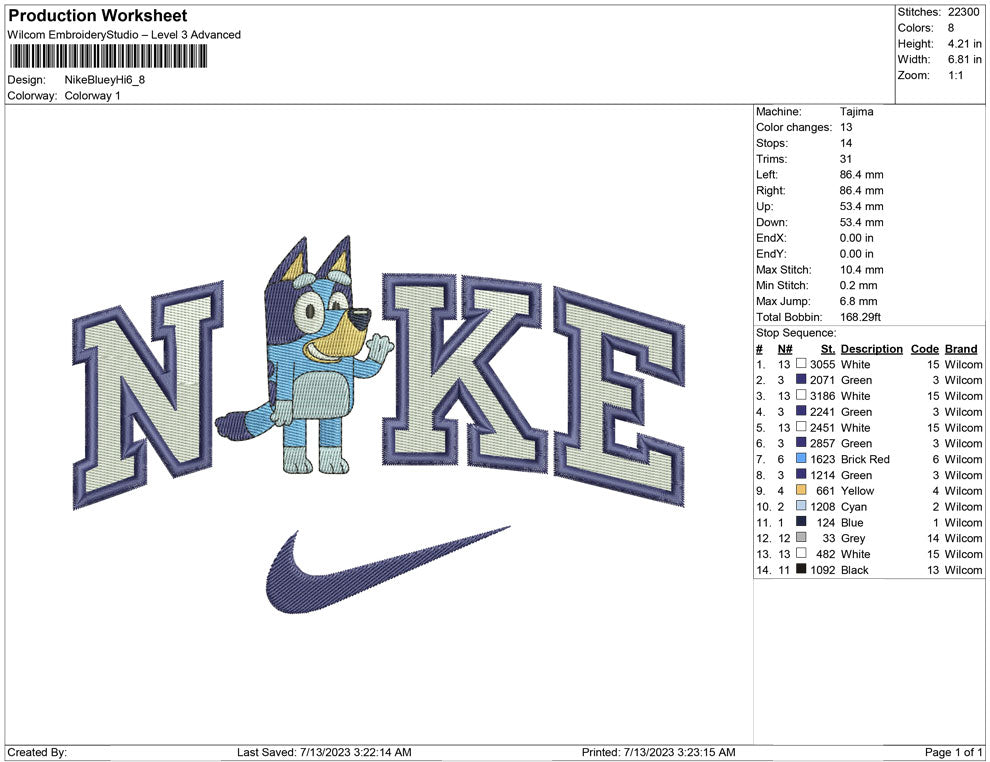The image size is (990, 762).
Task: Click the embroidered letter E
Action: (x=619, y=398)
